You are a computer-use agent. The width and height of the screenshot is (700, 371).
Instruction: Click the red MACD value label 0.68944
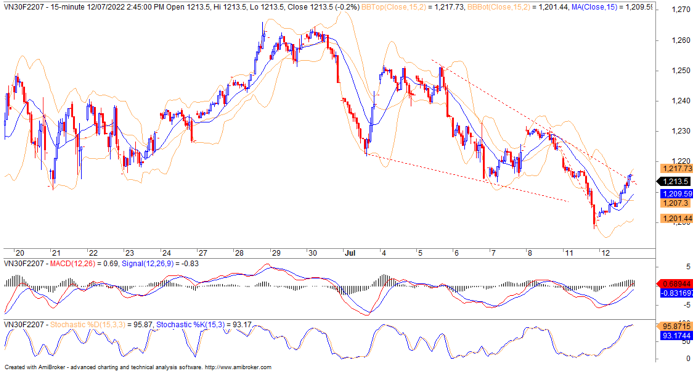pos(676,284)
